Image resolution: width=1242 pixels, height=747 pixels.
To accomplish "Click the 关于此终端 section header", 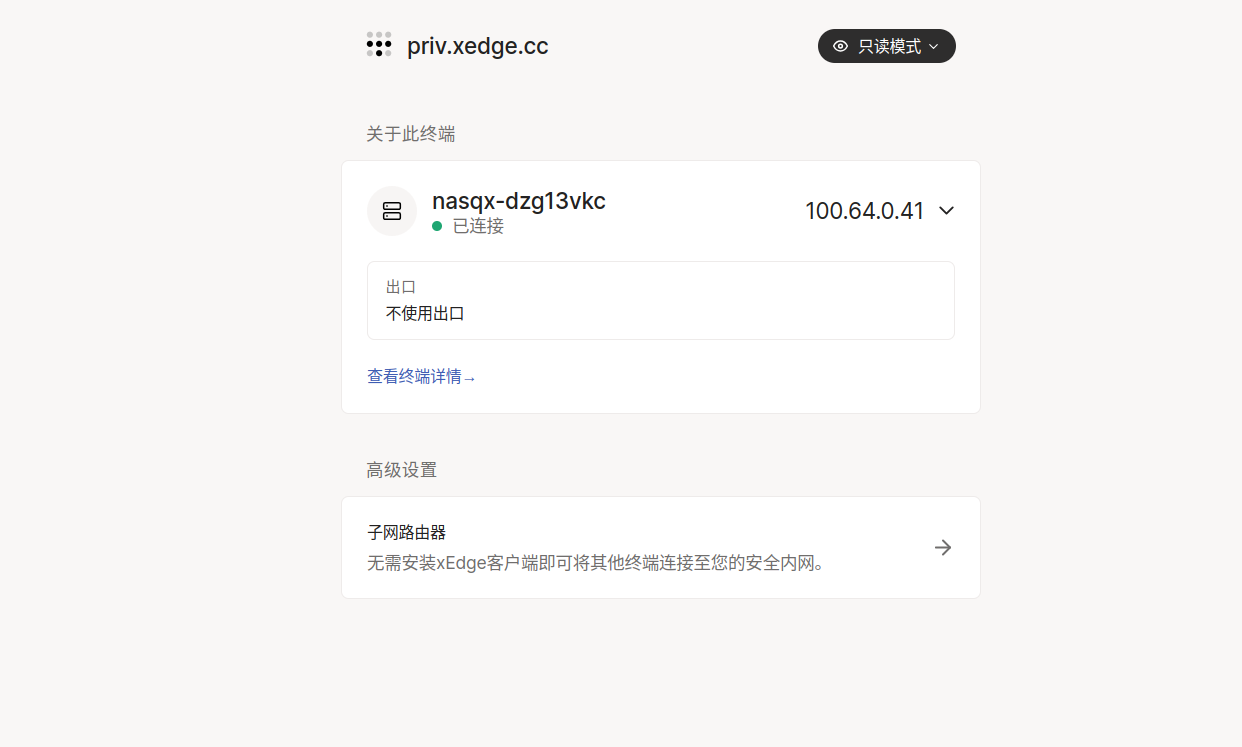I will (410, 134).
